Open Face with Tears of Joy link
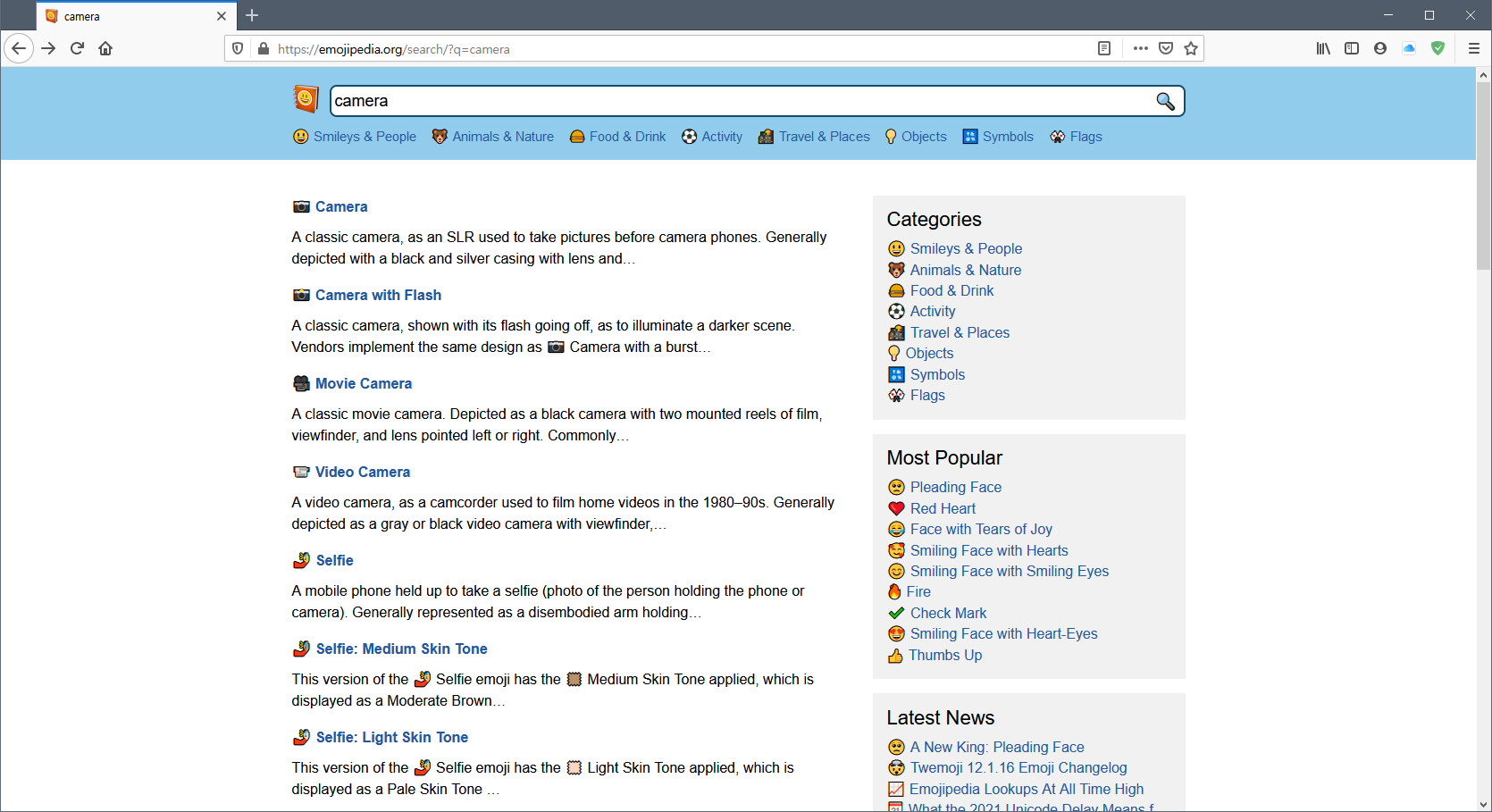The width and height of the screenshot is (1492, 812). coord(981,529)
